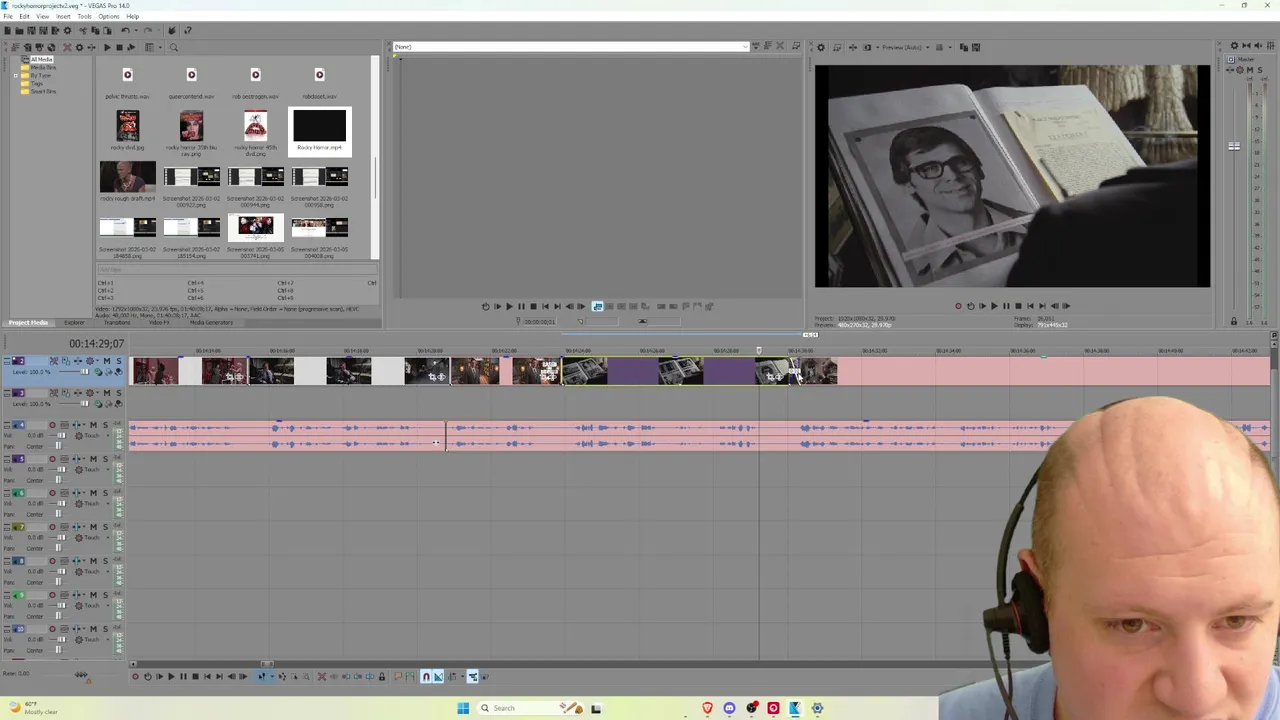Toggle Loop Playback on timeline transport

point(148,677)
